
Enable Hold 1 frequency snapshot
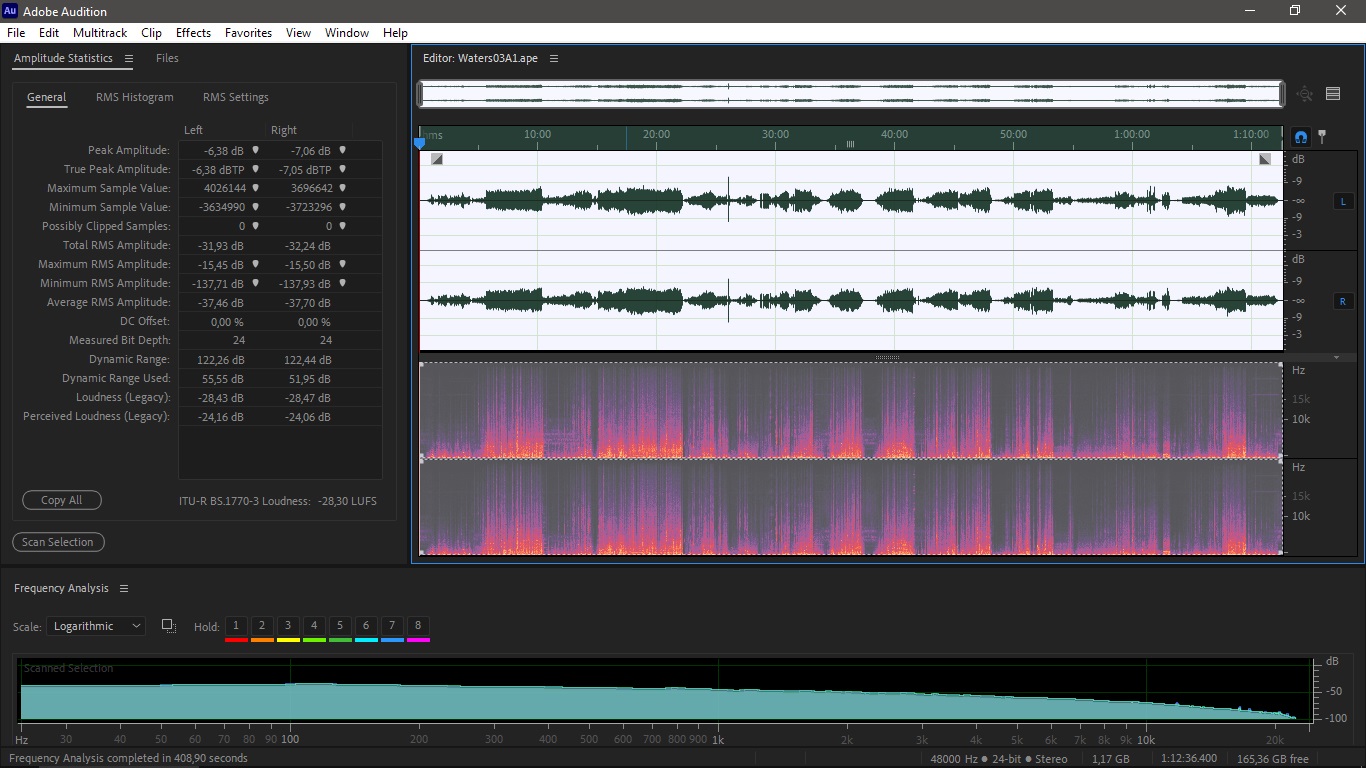236,626
